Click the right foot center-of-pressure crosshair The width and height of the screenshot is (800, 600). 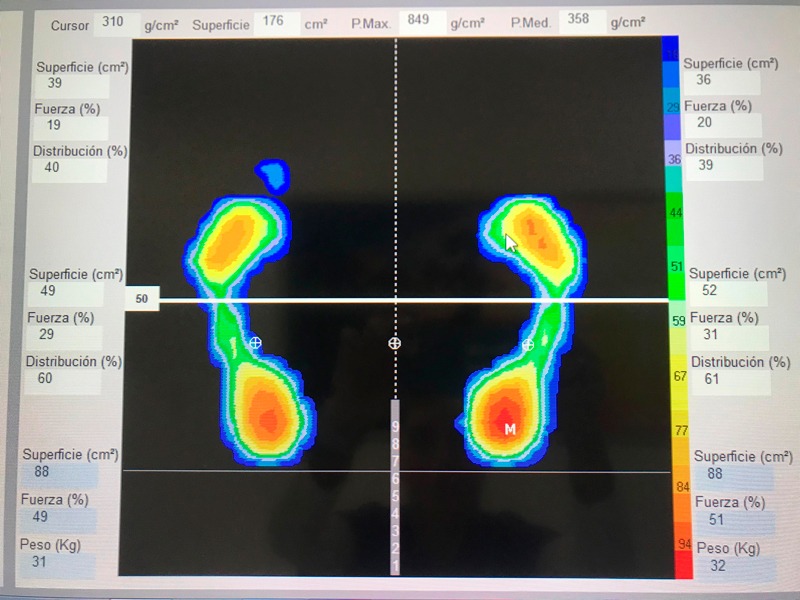tap(528, 345)
